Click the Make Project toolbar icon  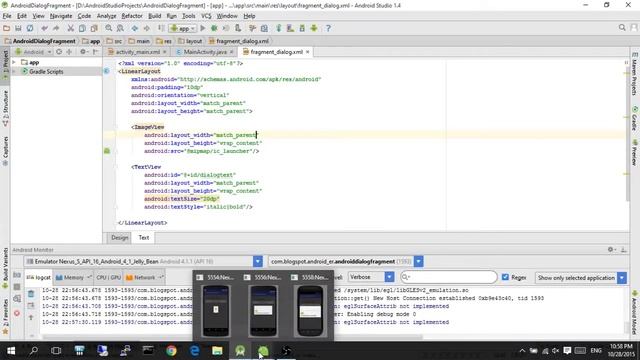(x=161, y=28)
